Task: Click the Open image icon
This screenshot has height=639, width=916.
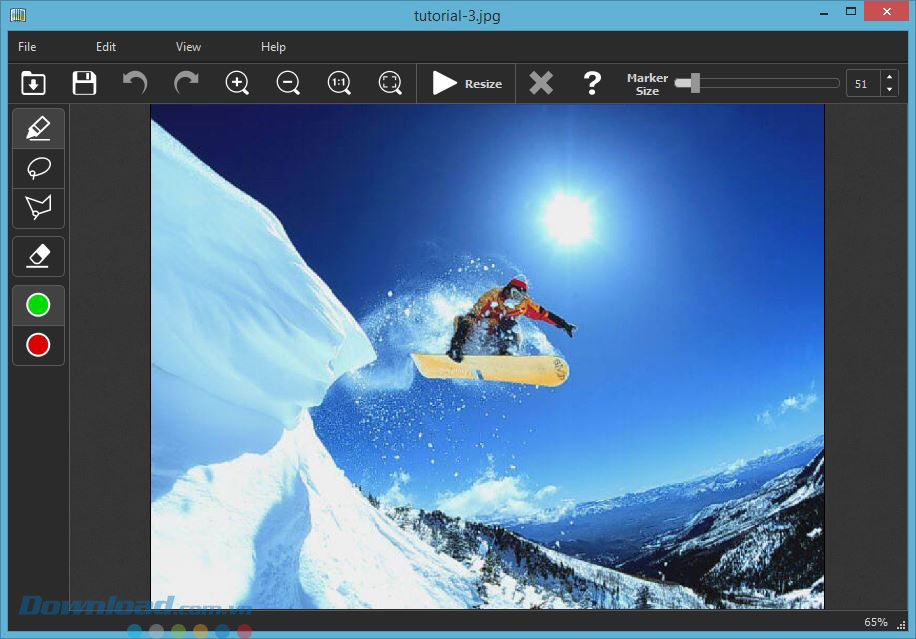Action: coord(34,83)
